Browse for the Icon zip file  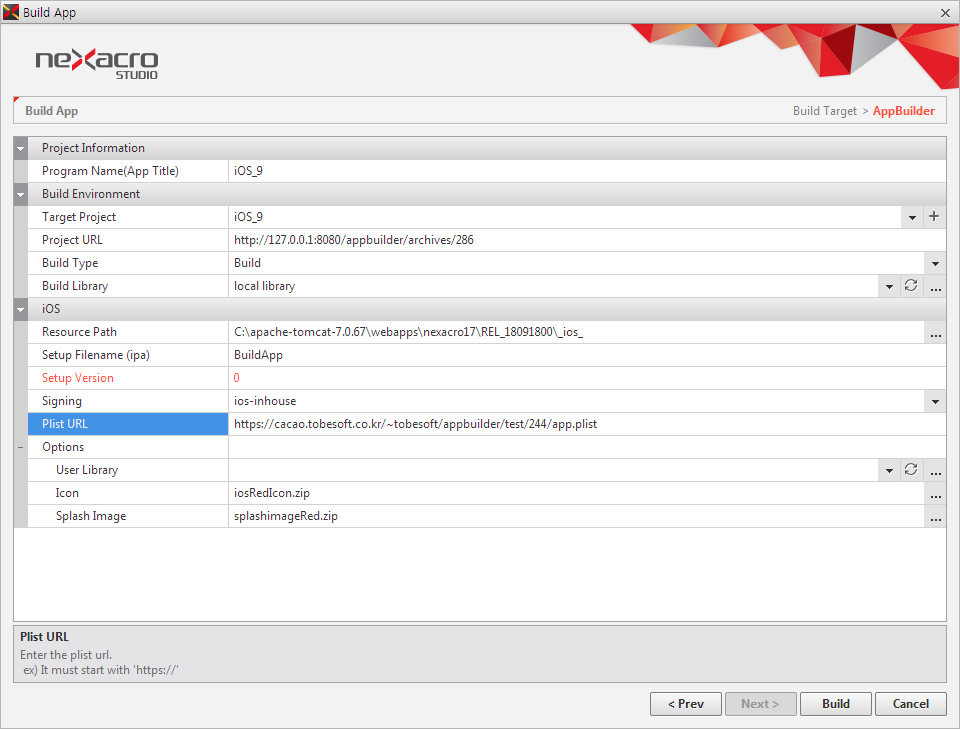(935, 493)
